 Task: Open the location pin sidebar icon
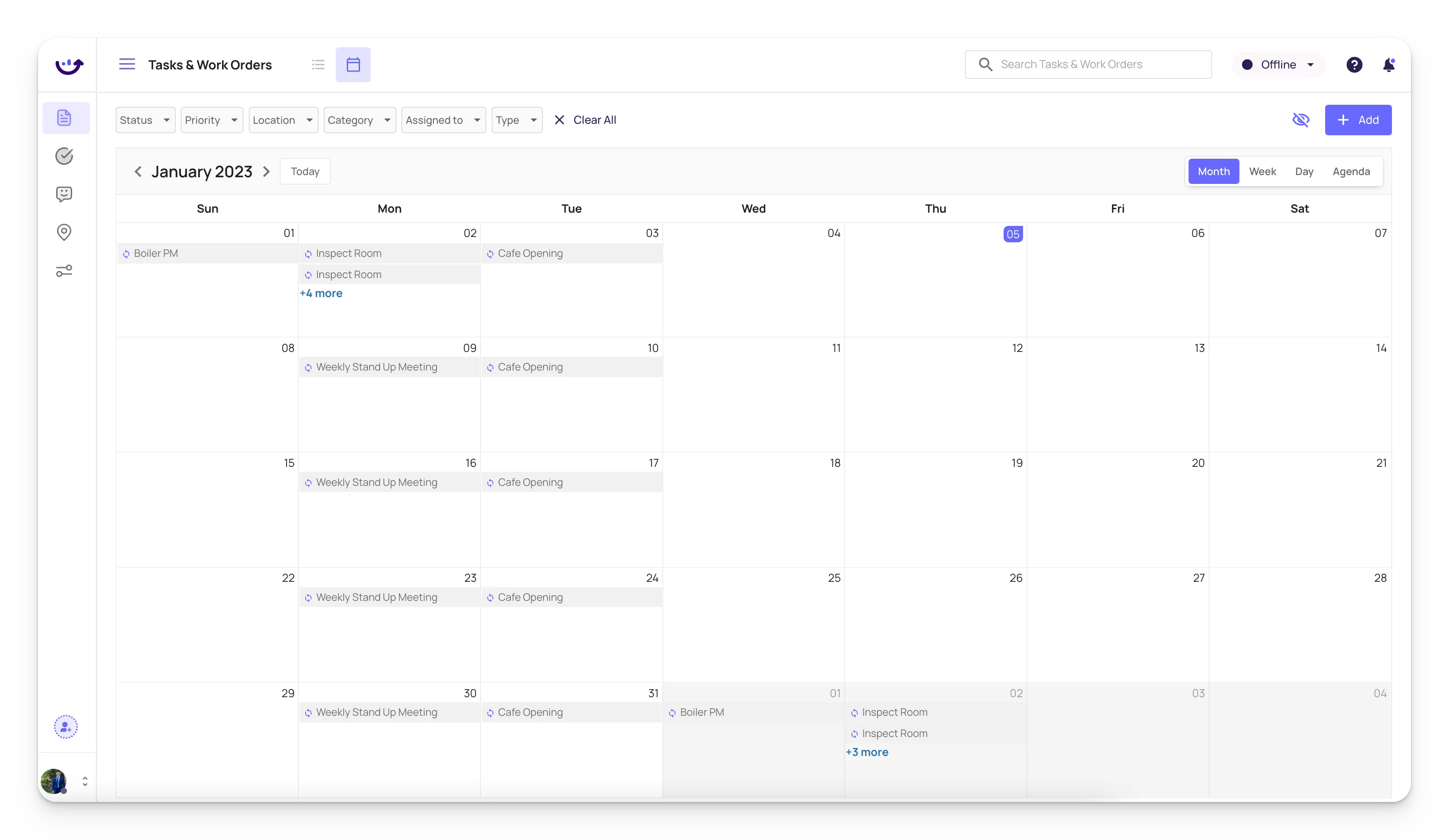pos(64,232)
